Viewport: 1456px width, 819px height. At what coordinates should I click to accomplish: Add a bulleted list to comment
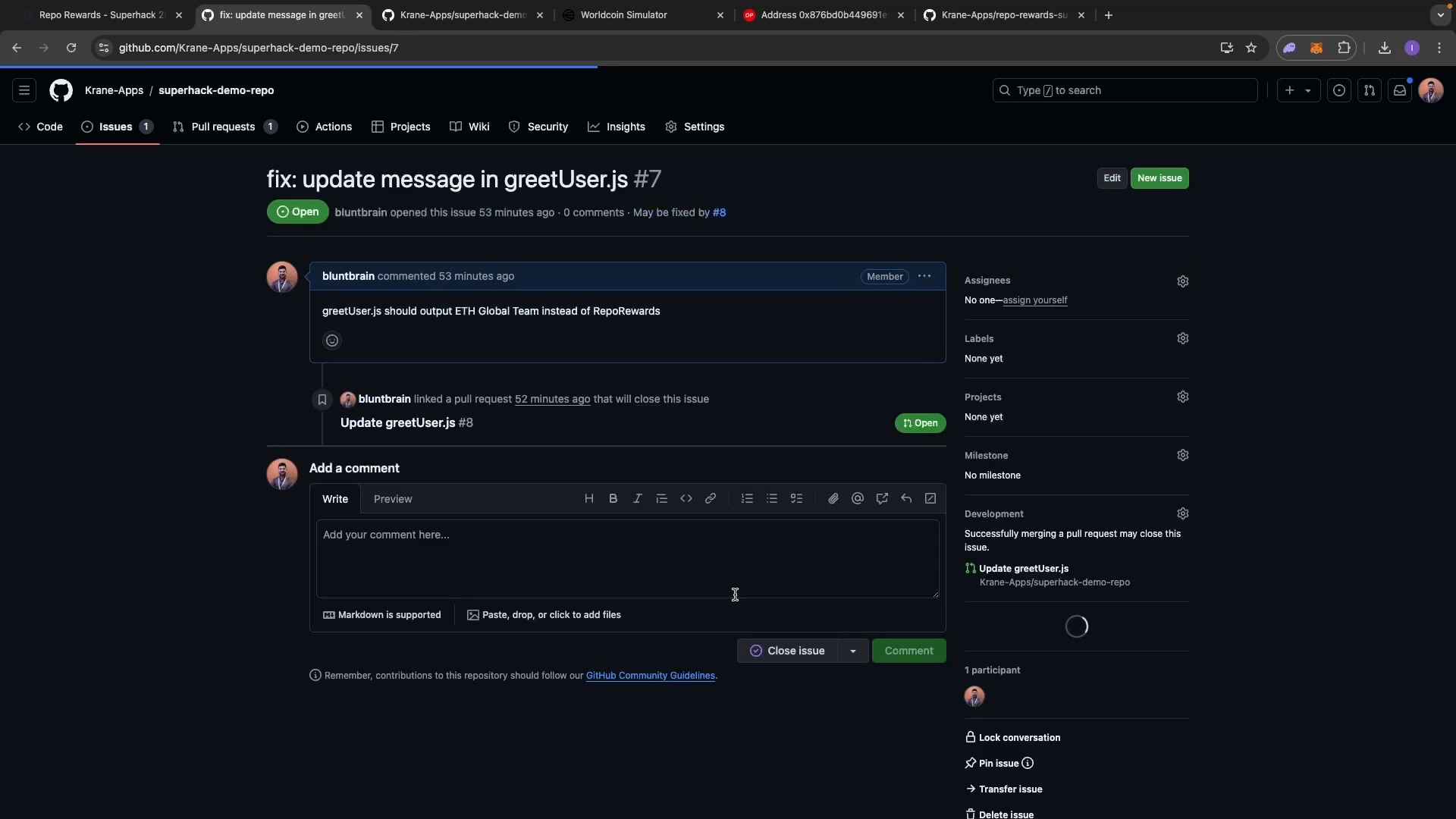[x=772, y=499]
